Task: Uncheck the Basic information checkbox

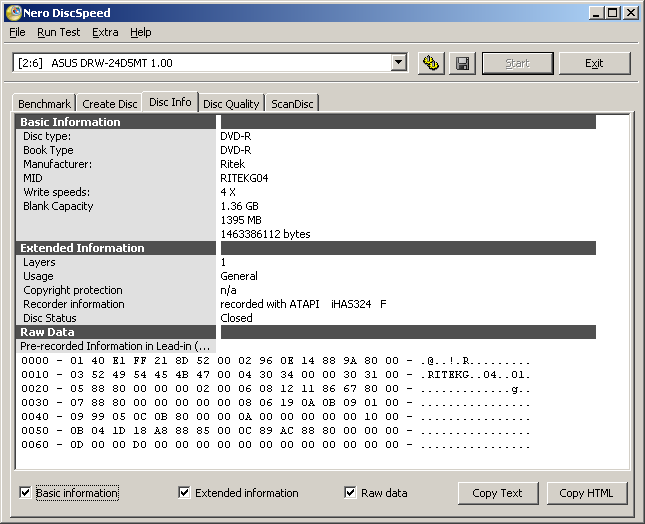Action: (25, 492)
